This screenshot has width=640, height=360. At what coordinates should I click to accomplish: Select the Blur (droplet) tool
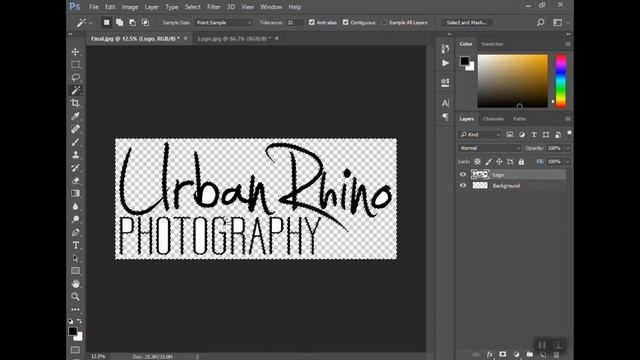[x=76, y=207]
